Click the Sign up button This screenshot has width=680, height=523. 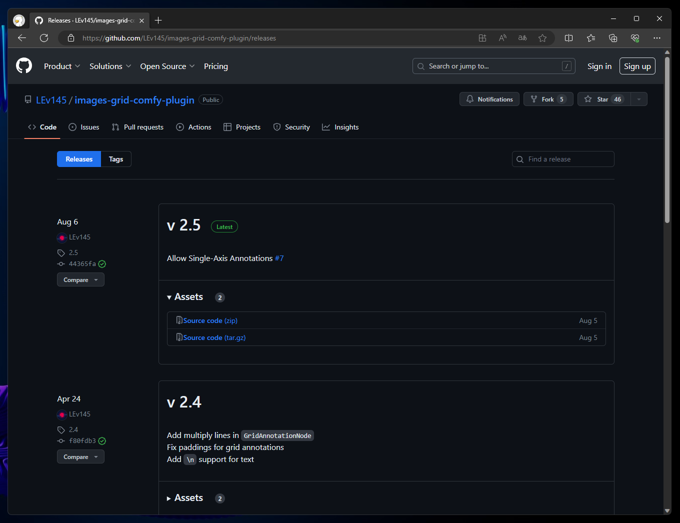637,66
